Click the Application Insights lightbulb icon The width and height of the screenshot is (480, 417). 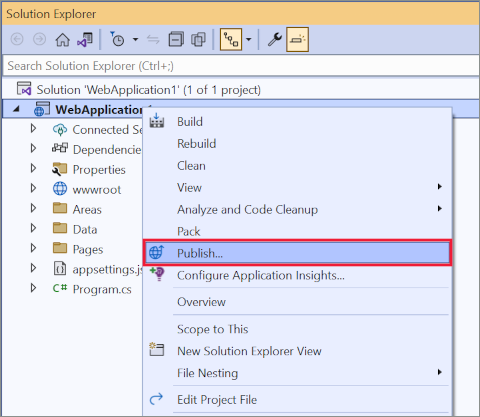157,274
